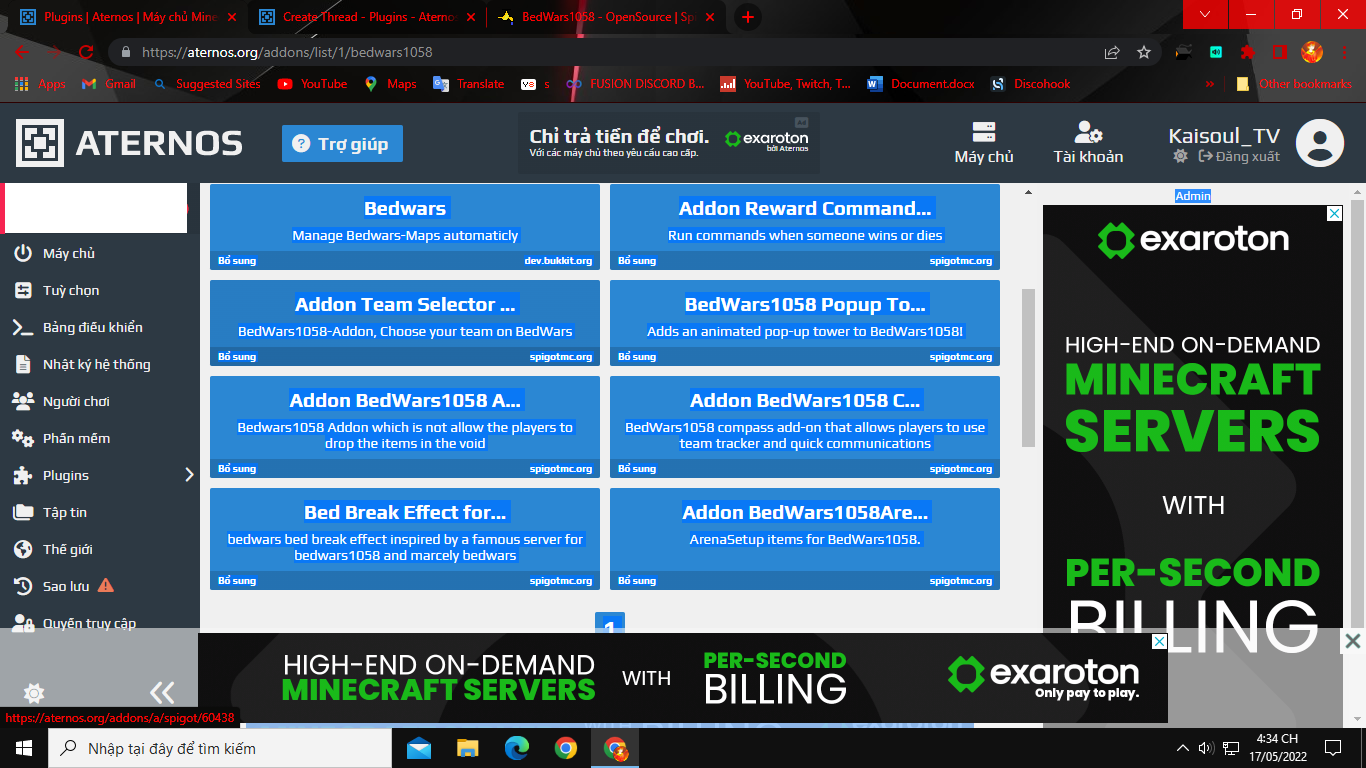Open the YouTube bookmark
1366x768 pixels.
coord(312,84)
